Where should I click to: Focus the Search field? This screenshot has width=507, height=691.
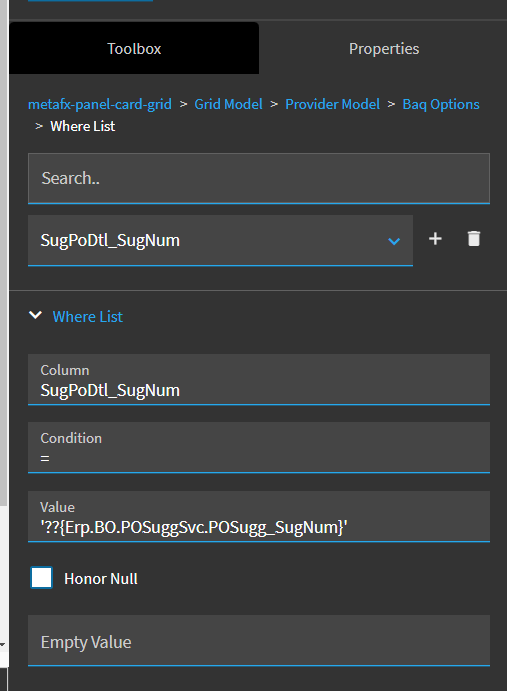click(259, 178)
